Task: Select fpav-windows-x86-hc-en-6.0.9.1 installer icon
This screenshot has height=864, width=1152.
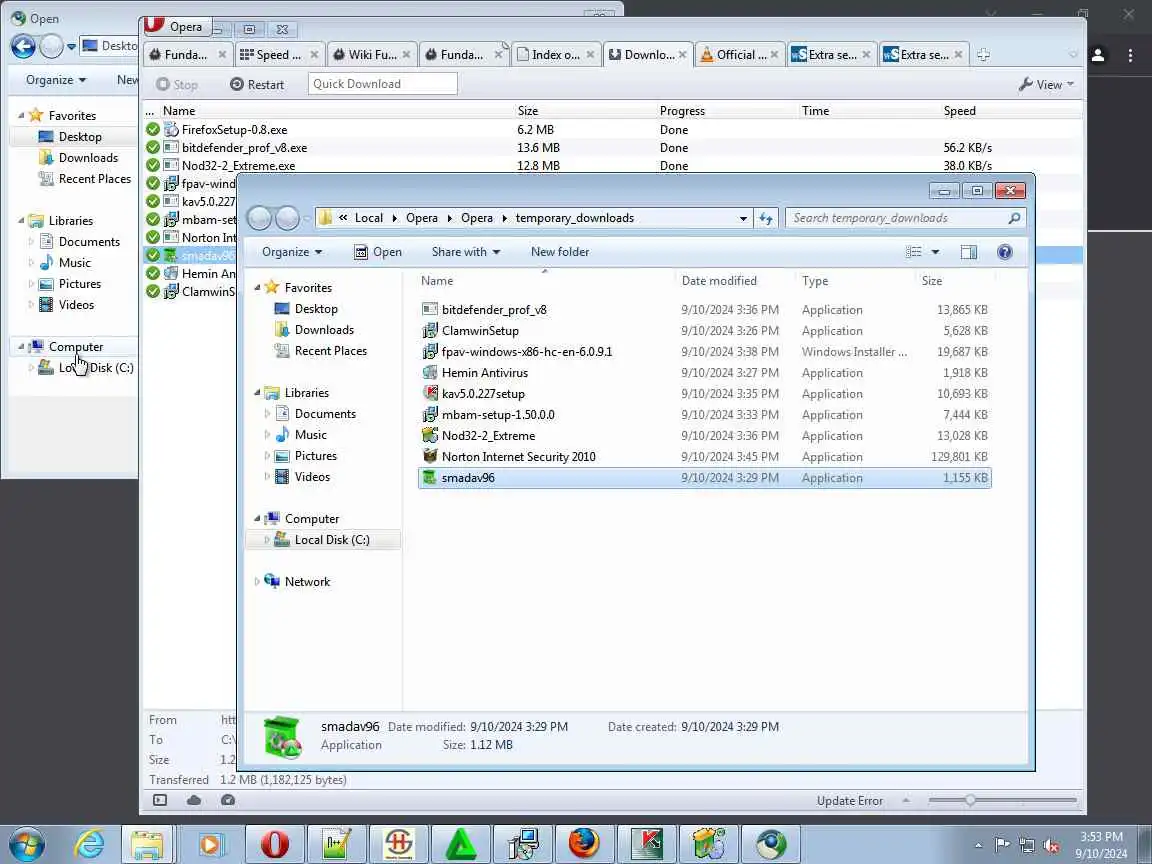Action: tap(430, 352)
